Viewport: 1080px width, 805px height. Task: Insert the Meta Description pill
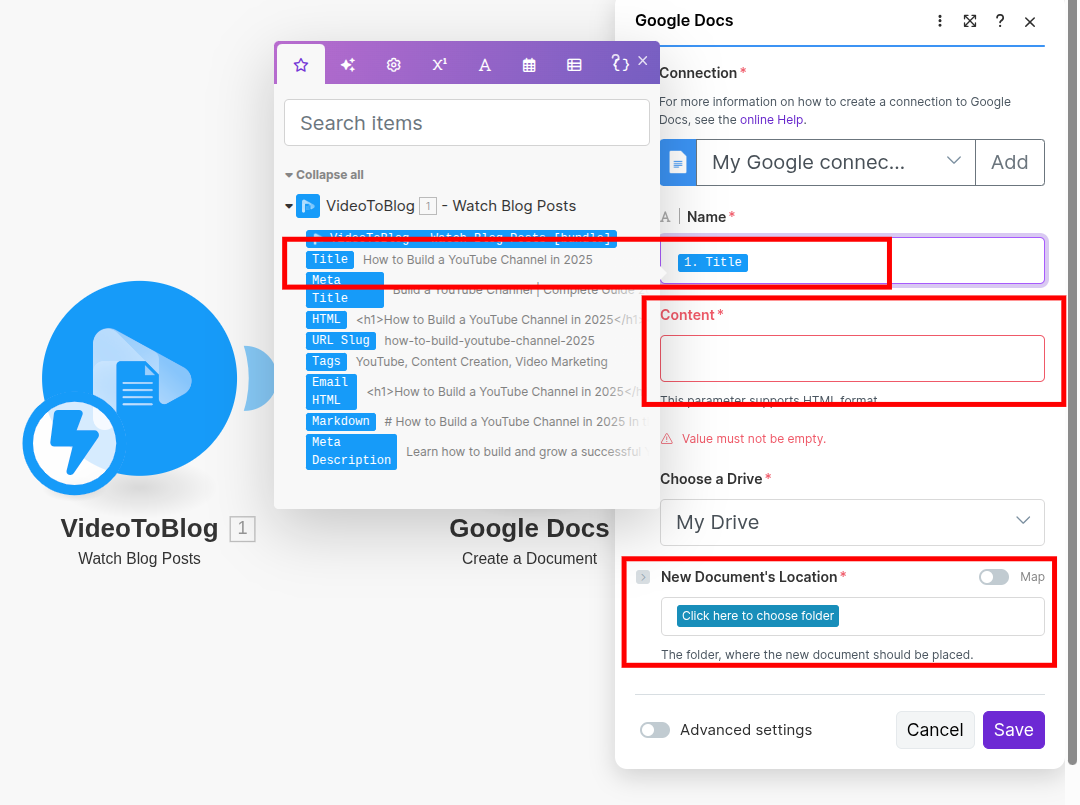[x=351, y=451]
